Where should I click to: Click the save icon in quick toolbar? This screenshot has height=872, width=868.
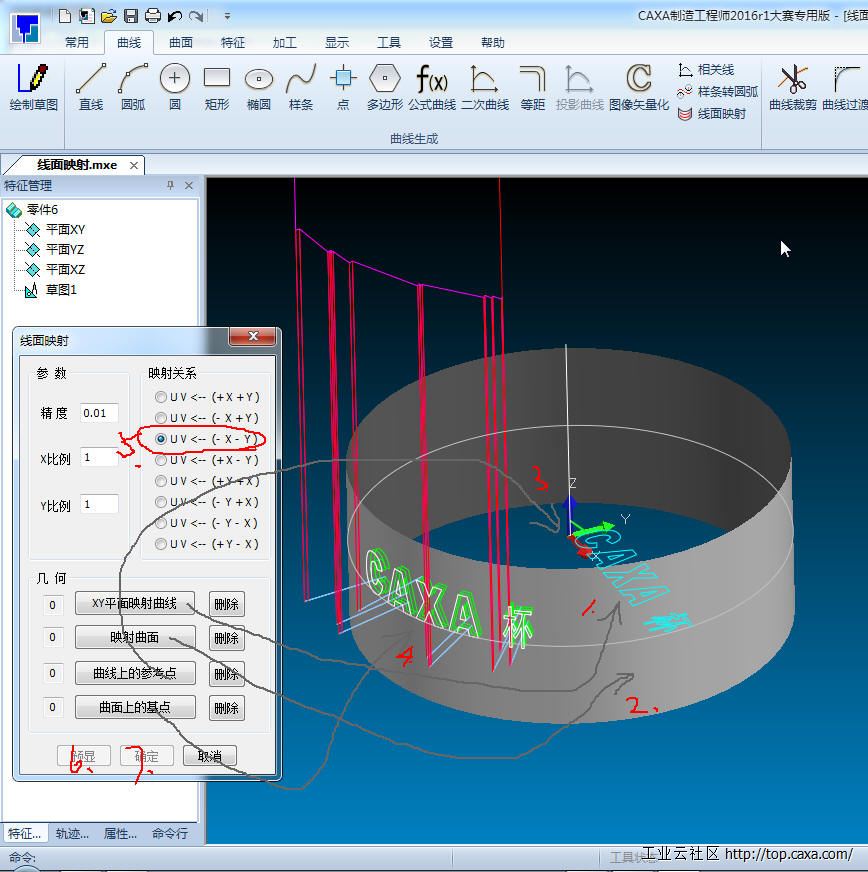coord(130,15)
